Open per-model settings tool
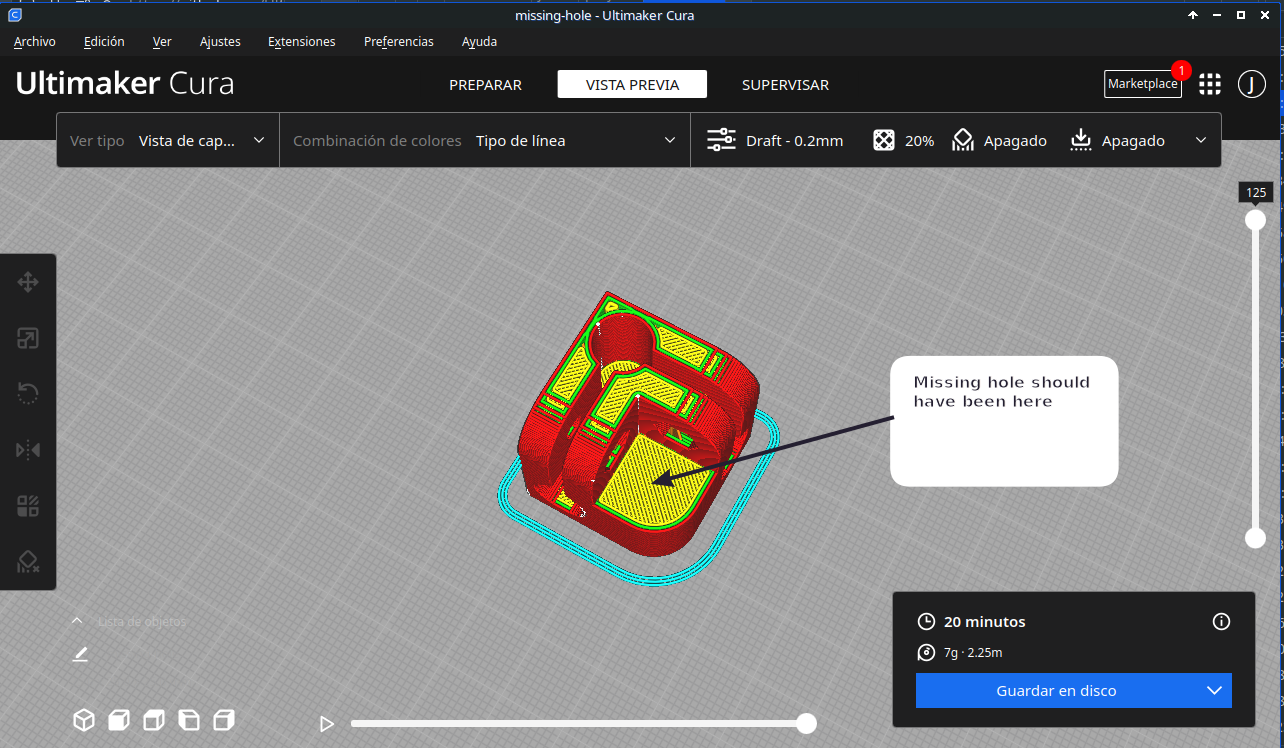This screenshot has height=748, width=1284. (28, 506)
